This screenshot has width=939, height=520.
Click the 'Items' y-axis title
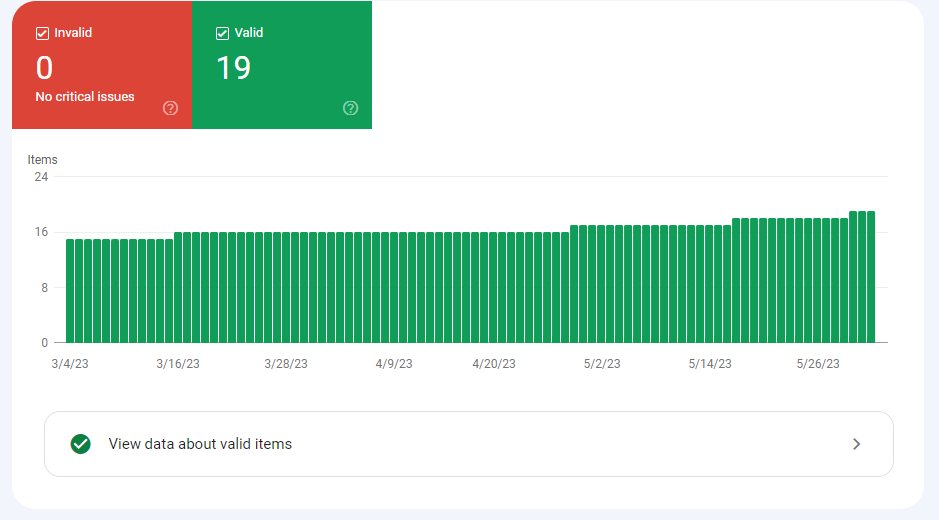click(43, 160)
